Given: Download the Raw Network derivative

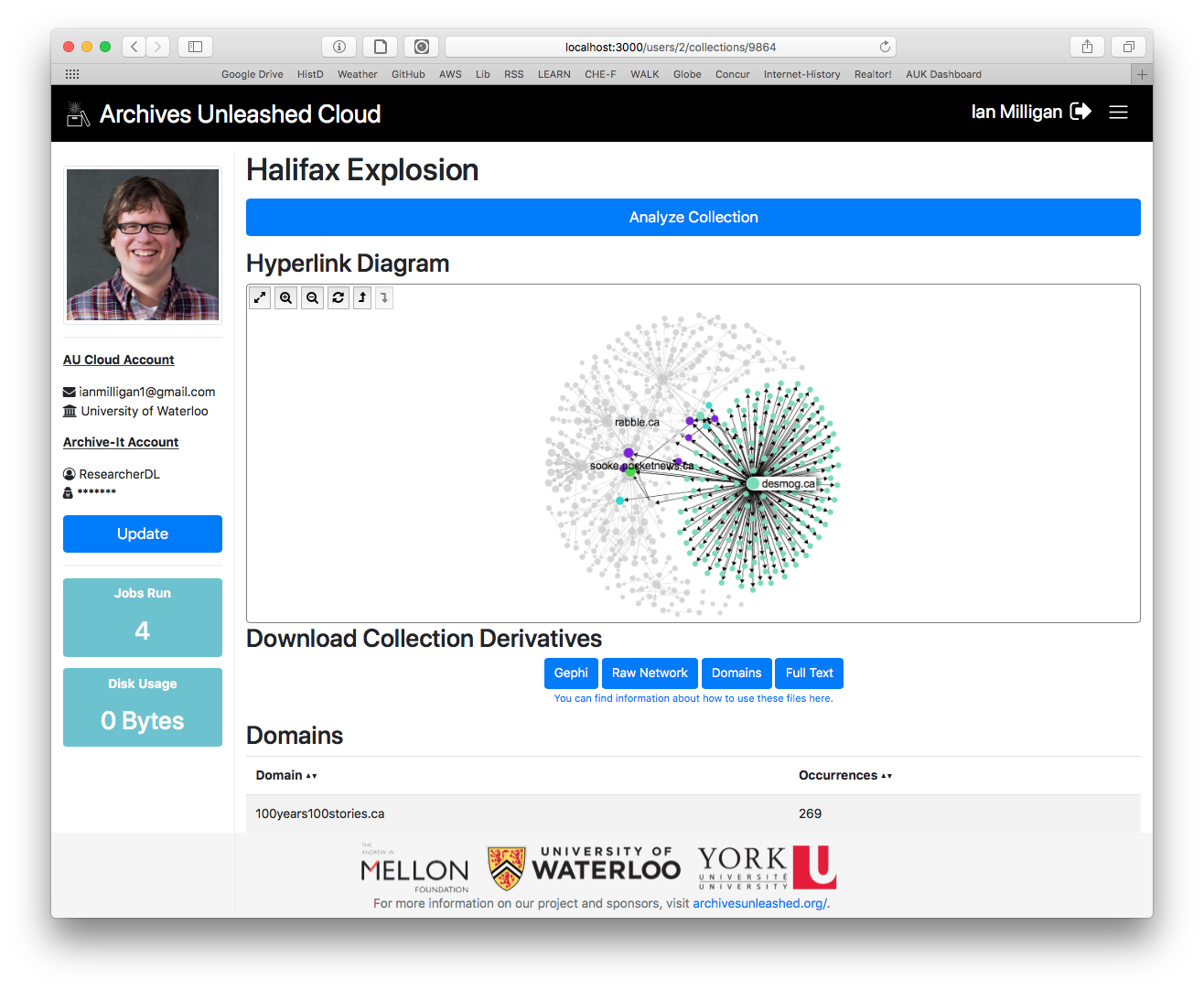Looking at the screenshot, I should [650, 673].
